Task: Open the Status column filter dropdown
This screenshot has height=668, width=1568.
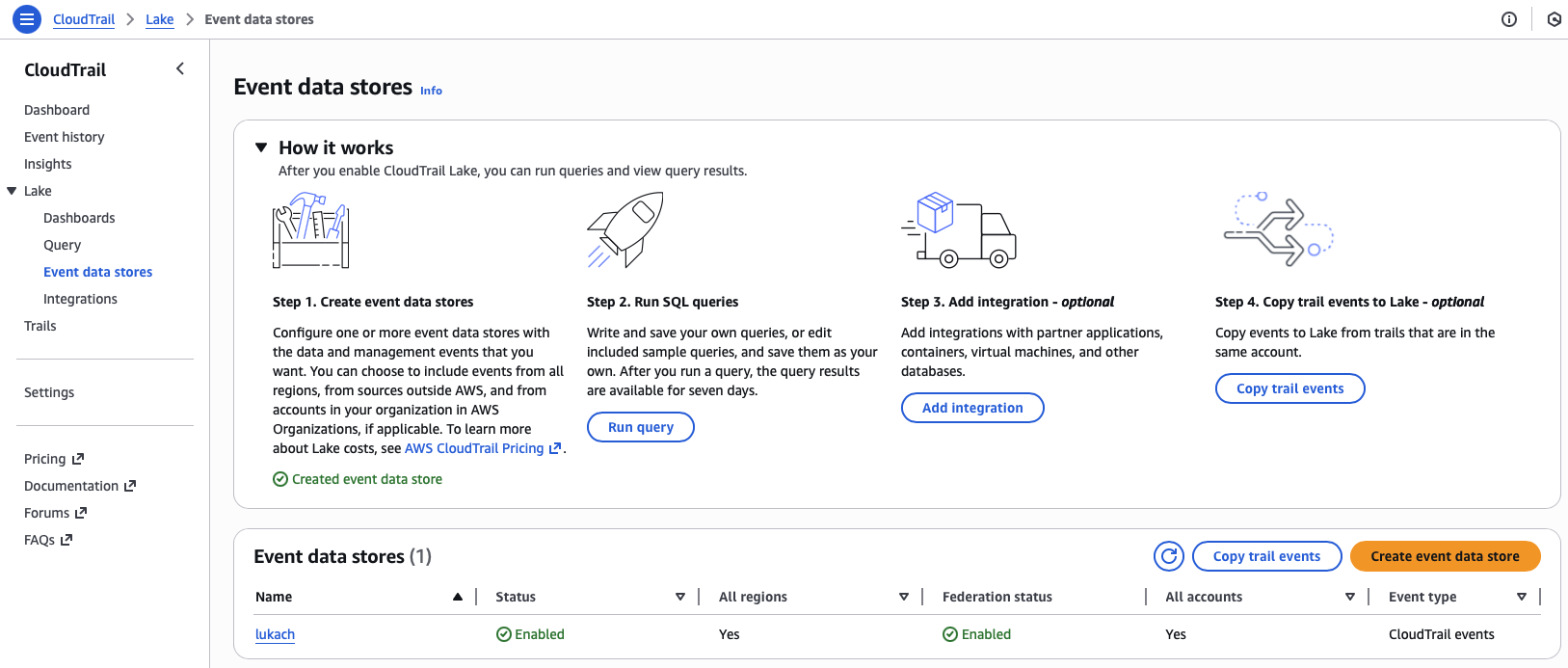Action: [x=680, y=597]
